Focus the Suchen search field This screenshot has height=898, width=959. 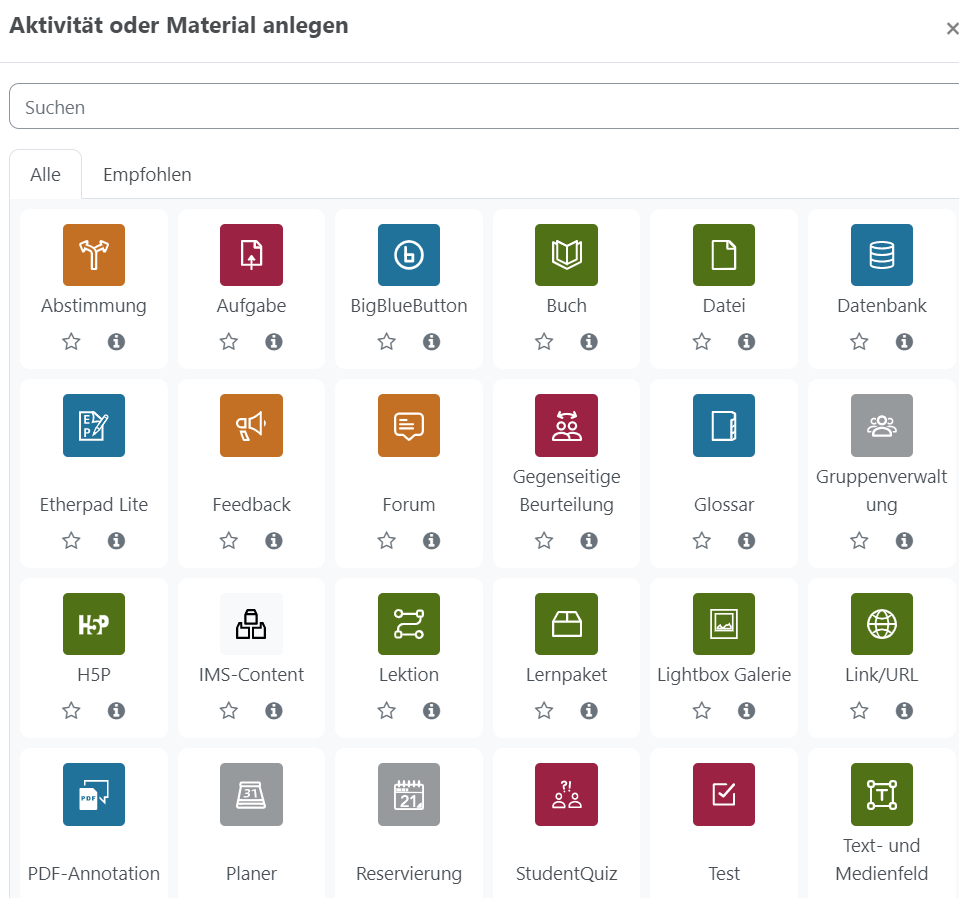pyautogui.click(x=480, y=107)
